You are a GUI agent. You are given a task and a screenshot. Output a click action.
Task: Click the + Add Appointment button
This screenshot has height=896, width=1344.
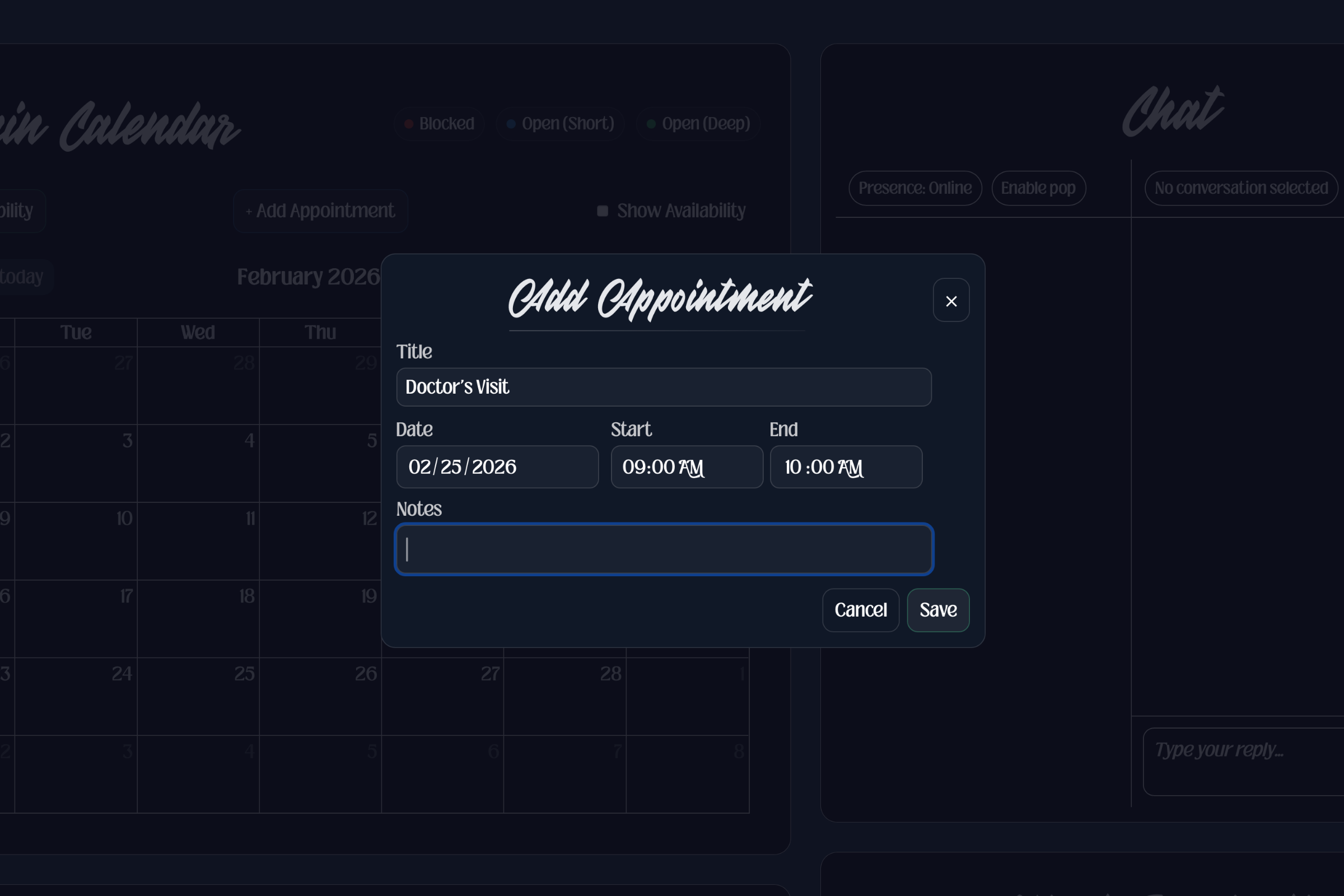[320, 211]
